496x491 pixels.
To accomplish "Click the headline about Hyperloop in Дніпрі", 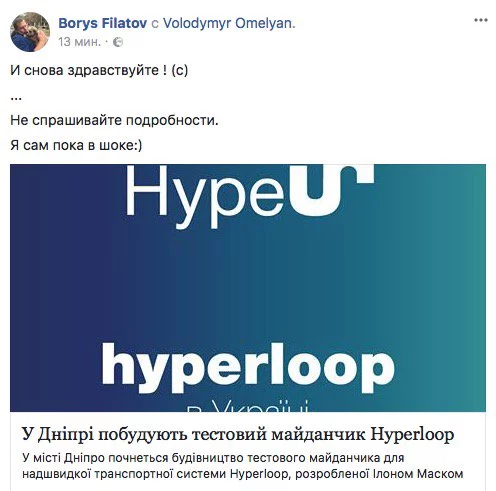I will (238, 434).
